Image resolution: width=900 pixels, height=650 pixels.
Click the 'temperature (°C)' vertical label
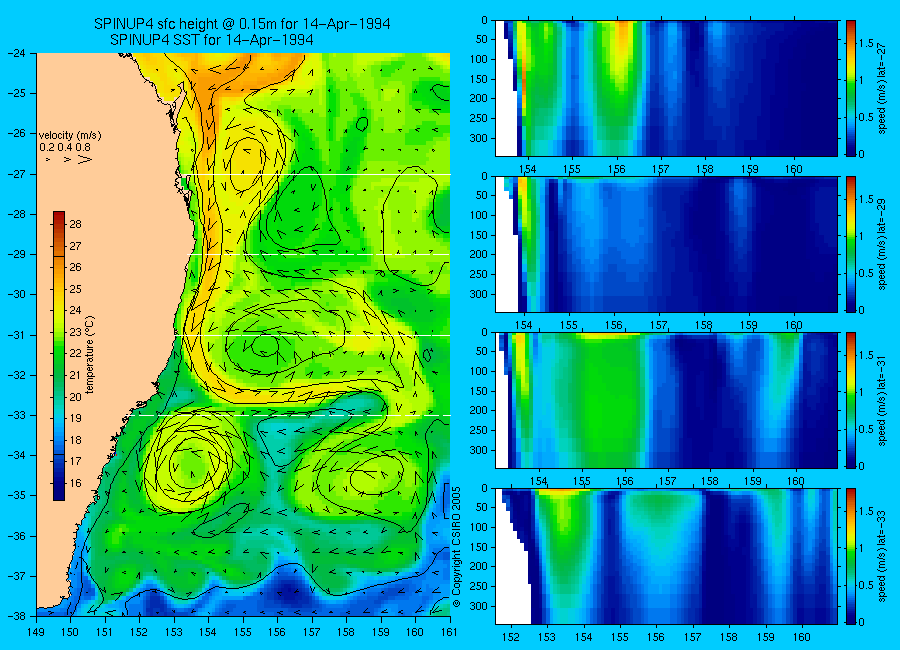[90, 355]
